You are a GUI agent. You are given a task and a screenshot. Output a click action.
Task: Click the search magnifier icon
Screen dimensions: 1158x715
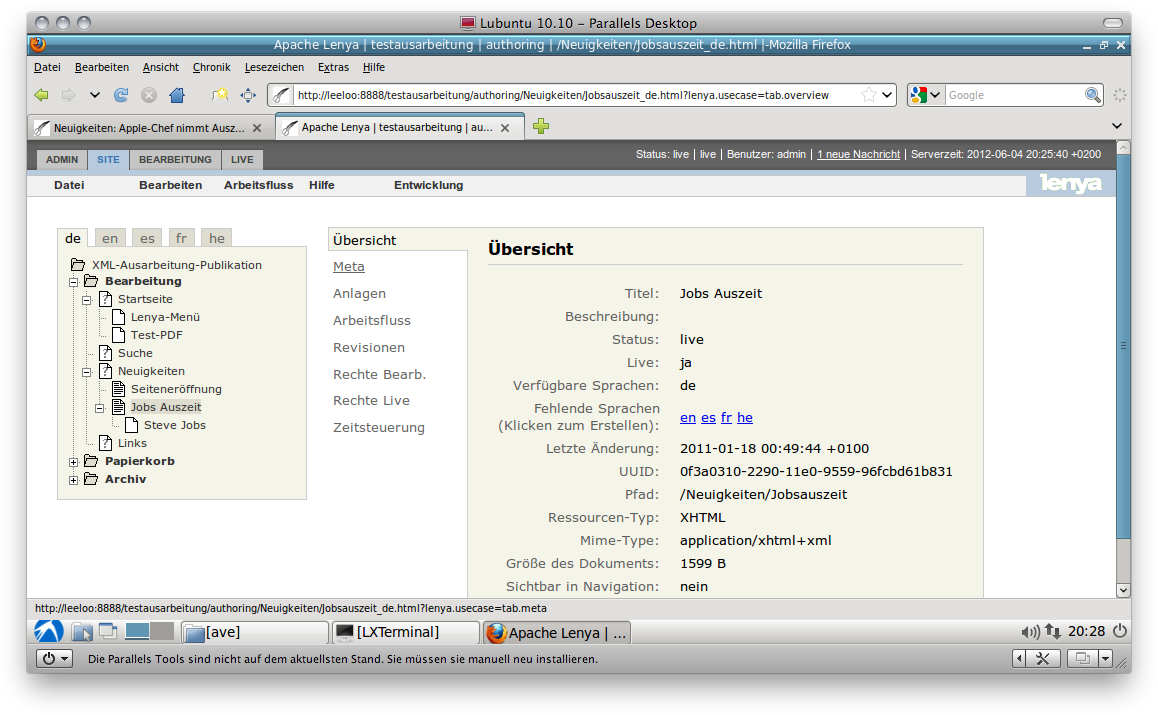click(1093, 95)
